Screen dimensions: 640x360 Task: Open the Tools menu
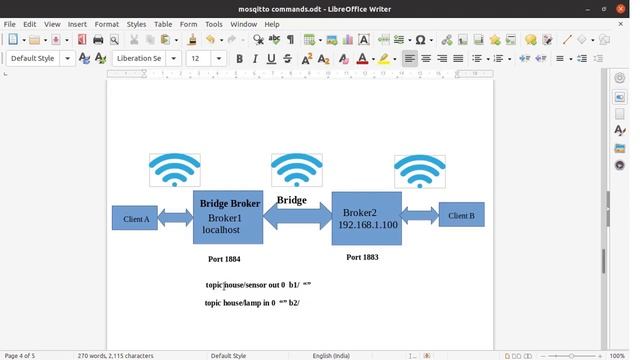[x=214, y=24]
